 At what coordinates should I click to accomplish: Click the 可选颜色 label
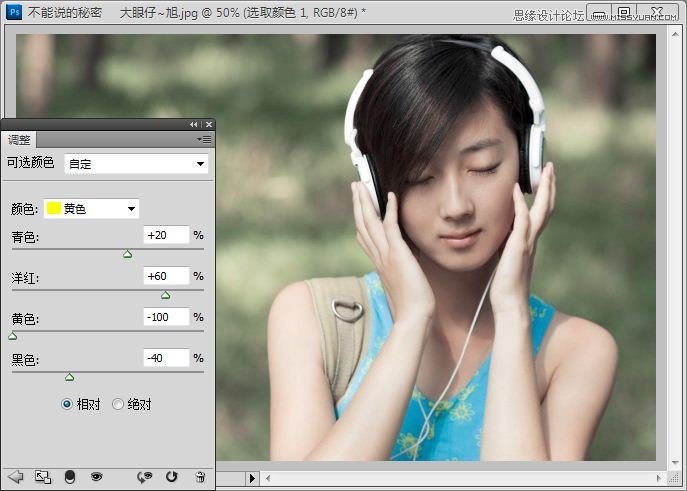[x=30, y=162]
